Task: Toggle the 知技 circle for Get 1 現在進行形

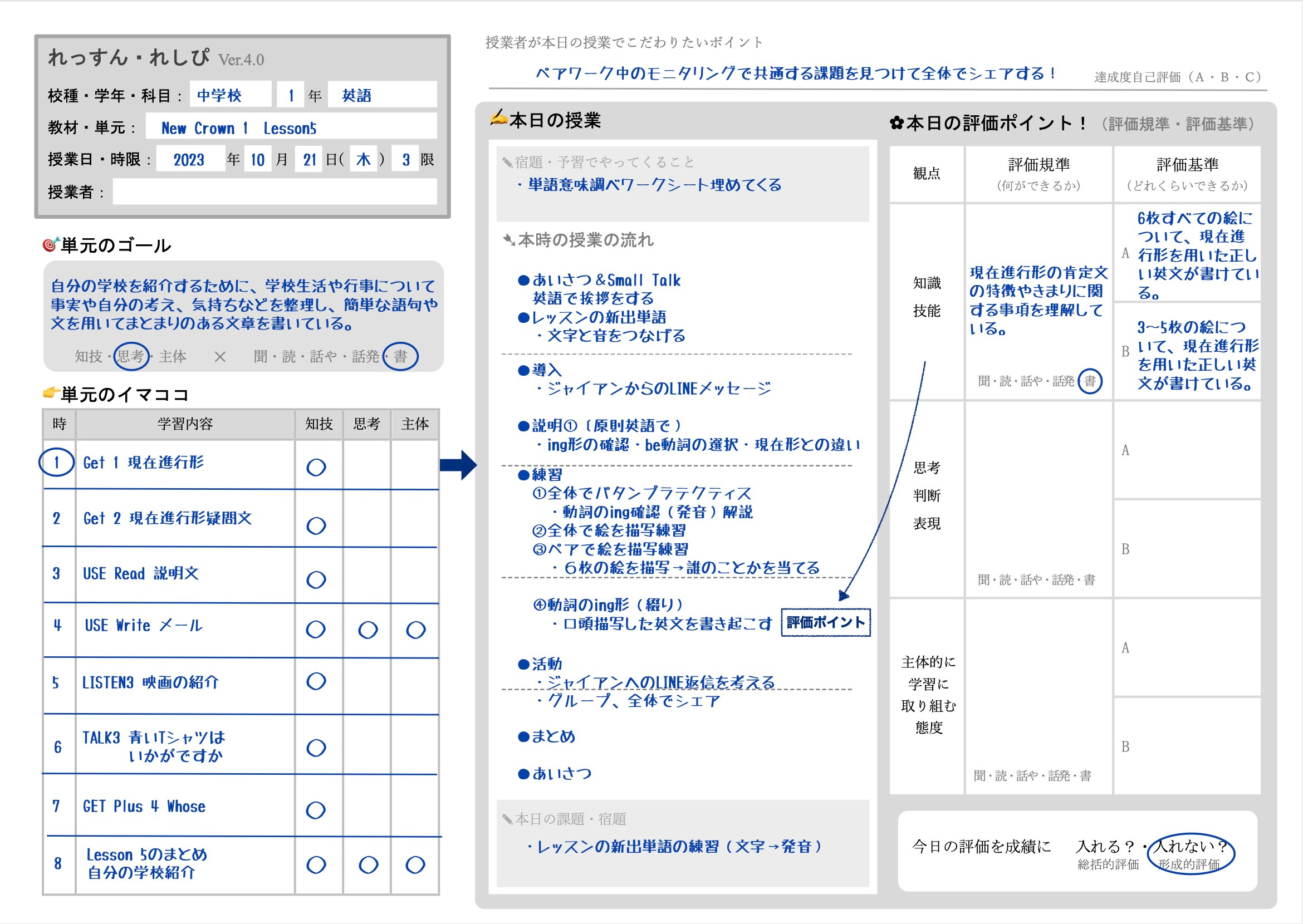Action: point(316,467)
